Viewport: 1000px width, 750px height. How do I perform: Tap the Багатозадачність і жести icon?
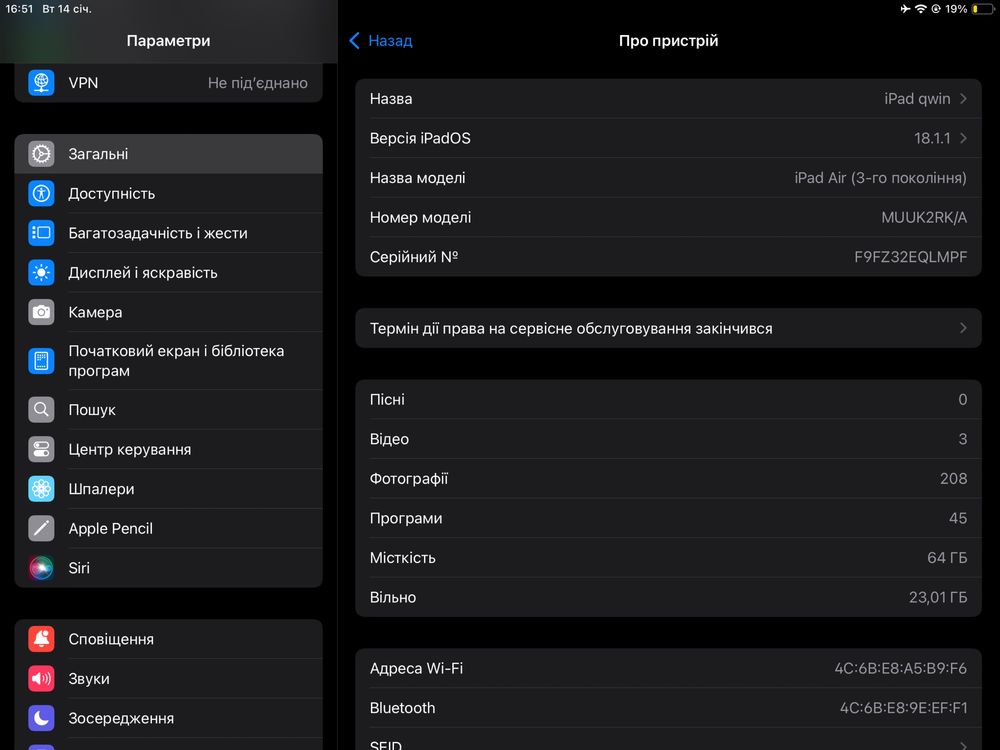(x=41, y=233)
